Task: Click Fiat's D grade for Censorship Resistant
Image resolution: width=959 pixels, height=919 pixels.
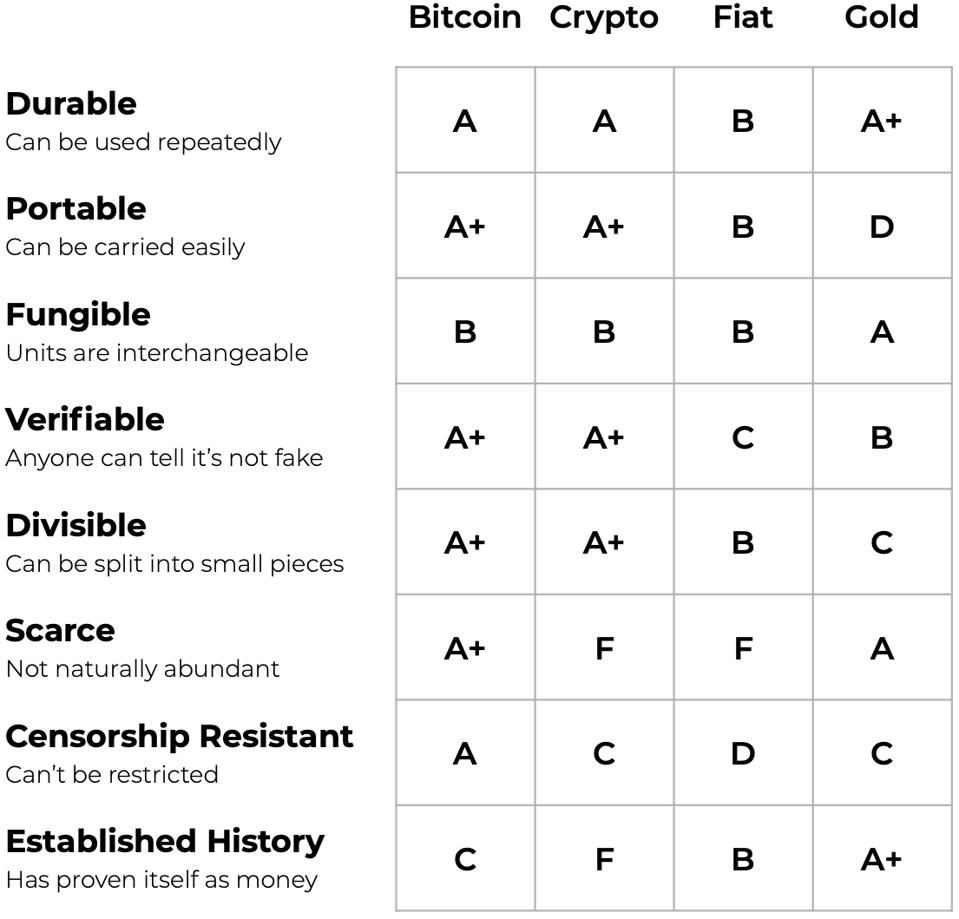Action: point(743,754)
